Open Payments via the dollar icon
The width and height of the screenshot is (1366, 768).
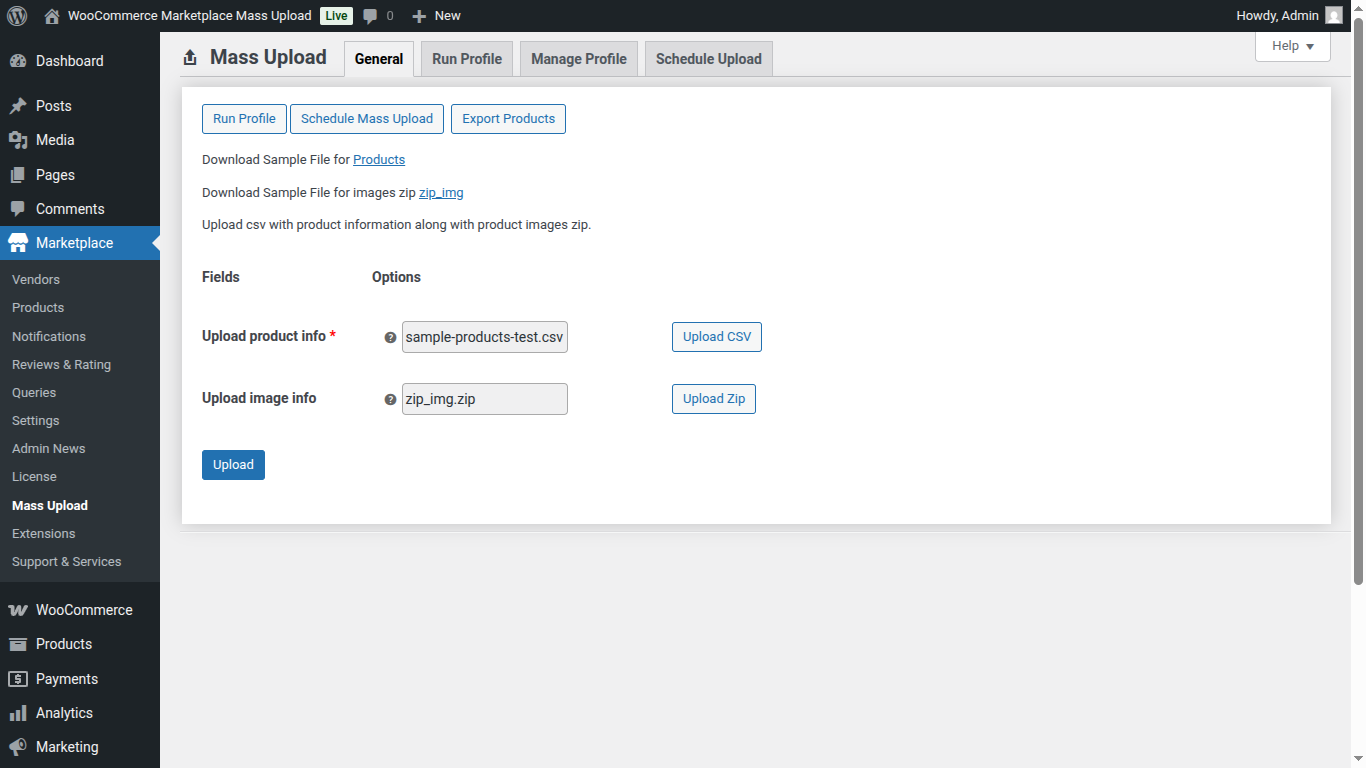coord(20,678)
